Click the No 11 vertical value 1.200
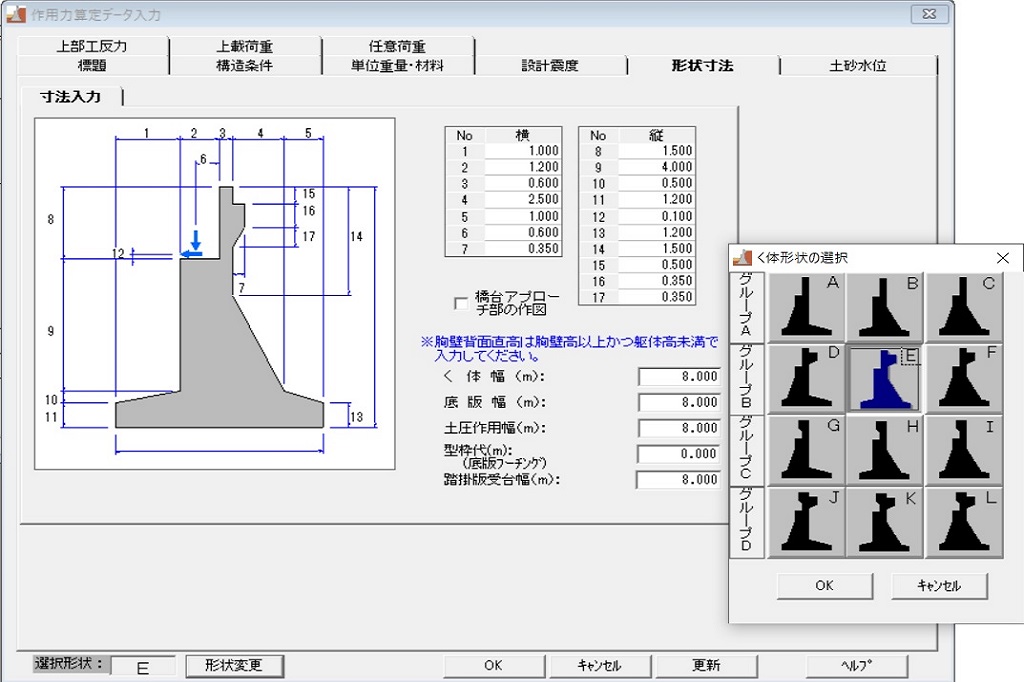The height and width of the screenshot is (682, 1024). click(656, 200)
